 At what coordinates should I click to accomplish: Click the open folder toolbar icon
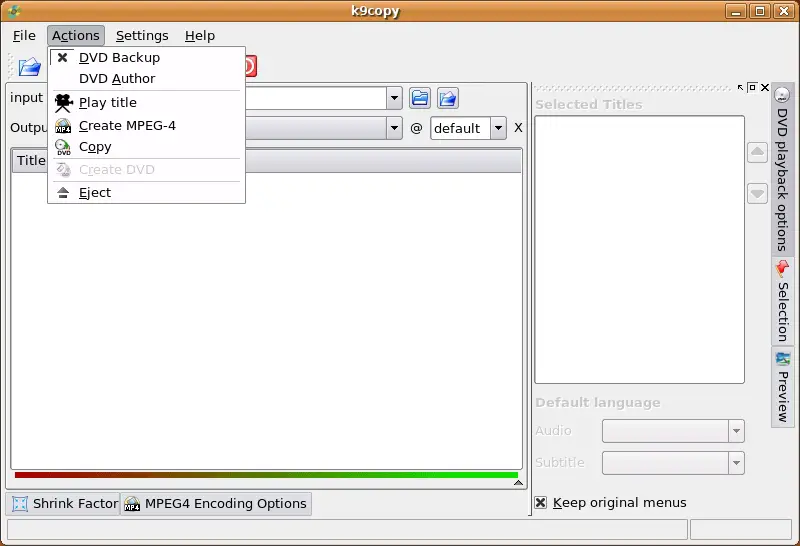point(29,67)
